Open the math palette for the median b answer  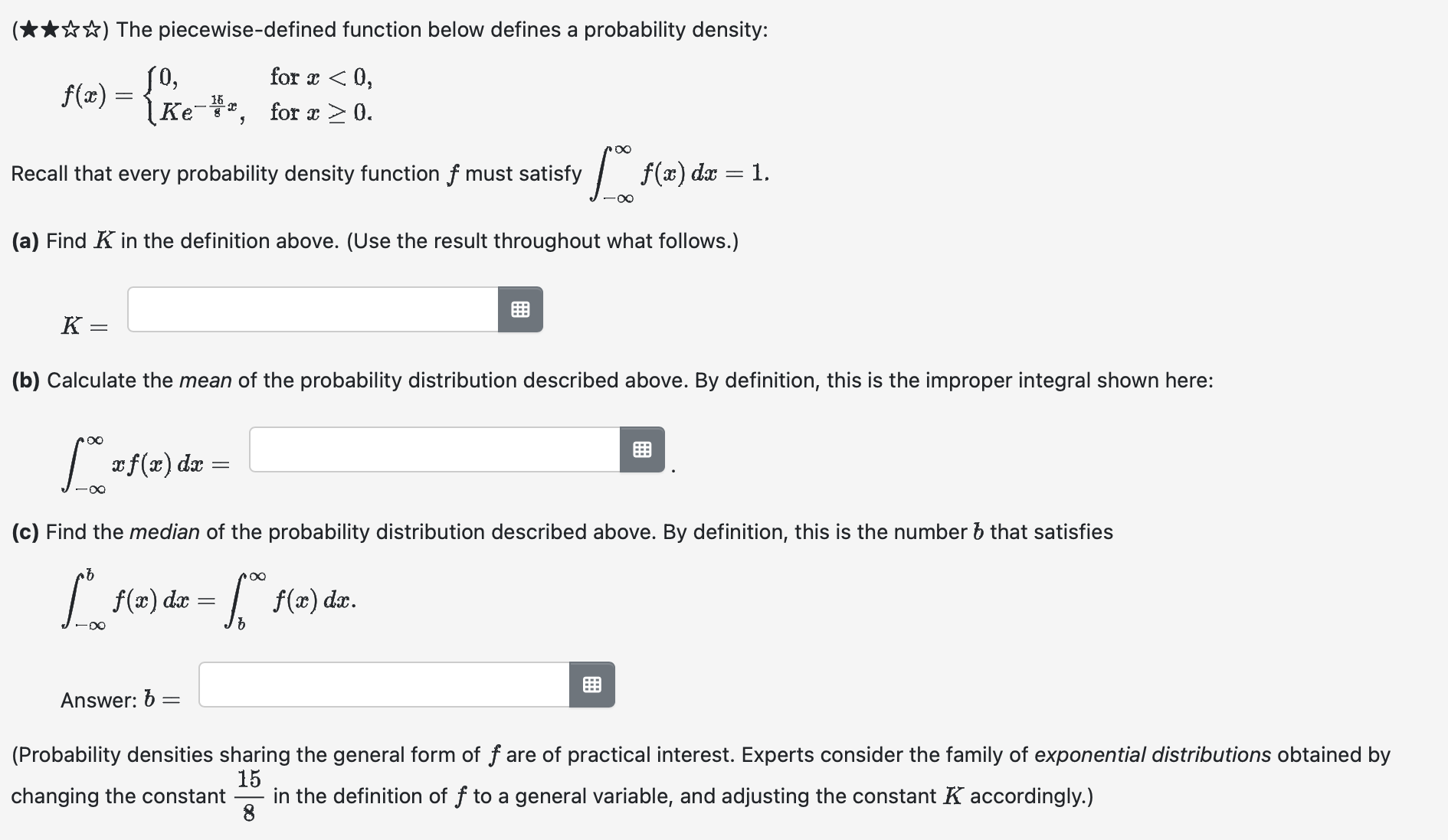click(591, 685)
